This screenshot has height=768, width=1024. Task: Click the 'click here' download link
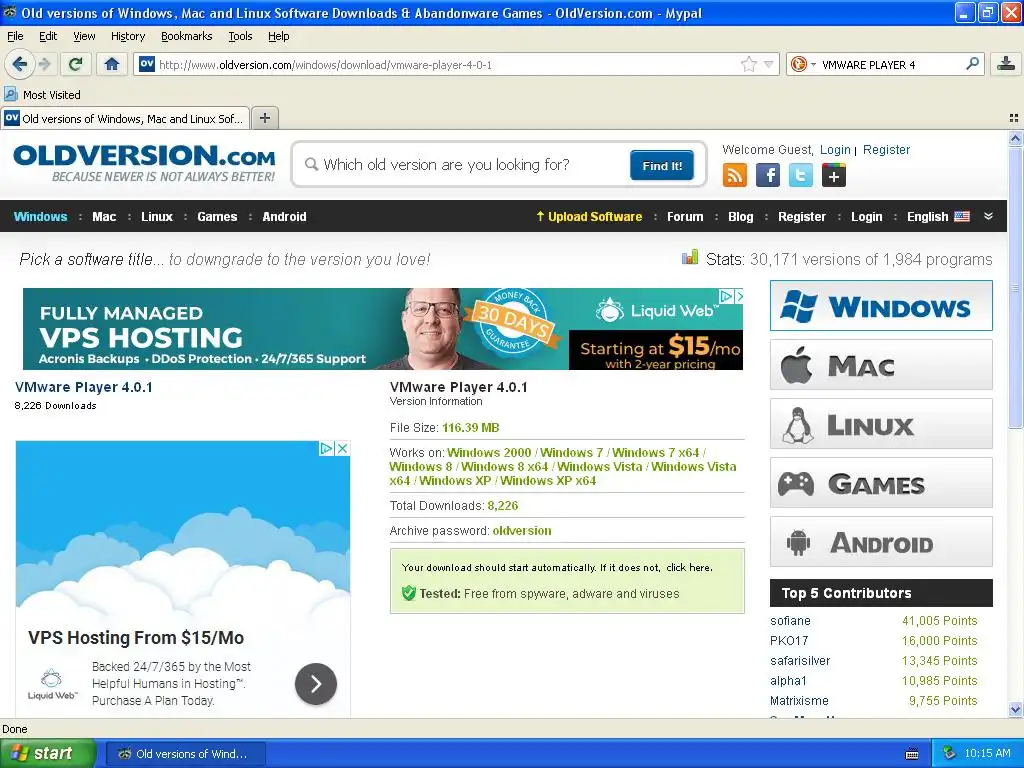[688, 568]
